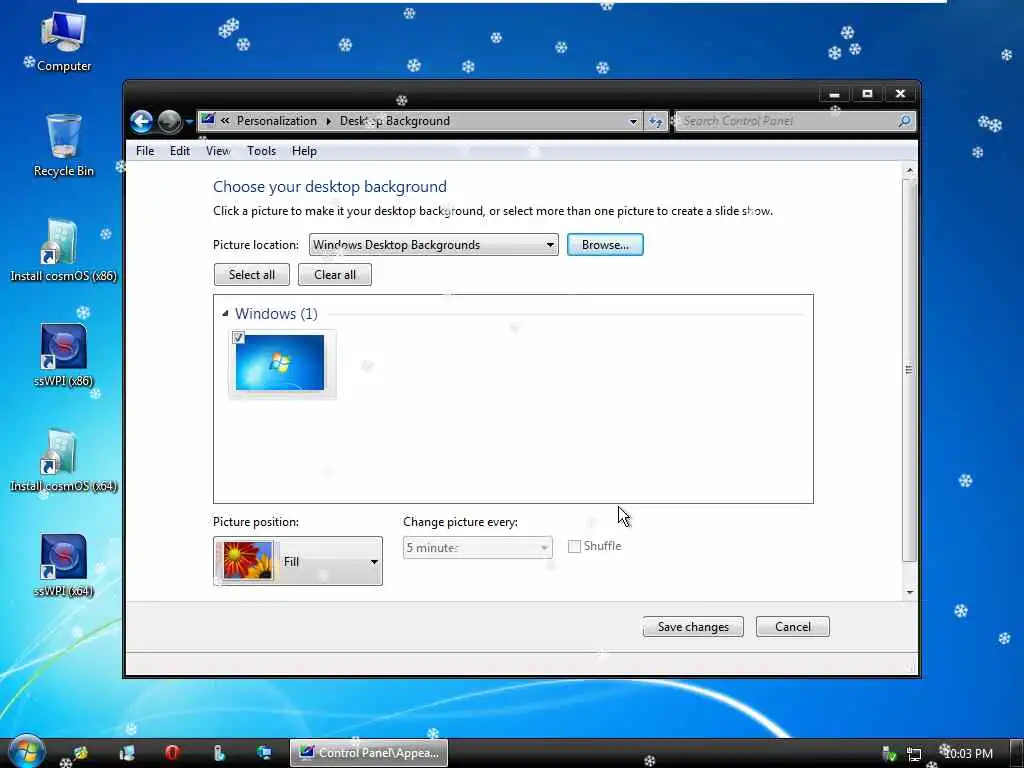Click the Forward navigation arrow
Viewport: 1024px width, 768px height.
coord(170,121)
